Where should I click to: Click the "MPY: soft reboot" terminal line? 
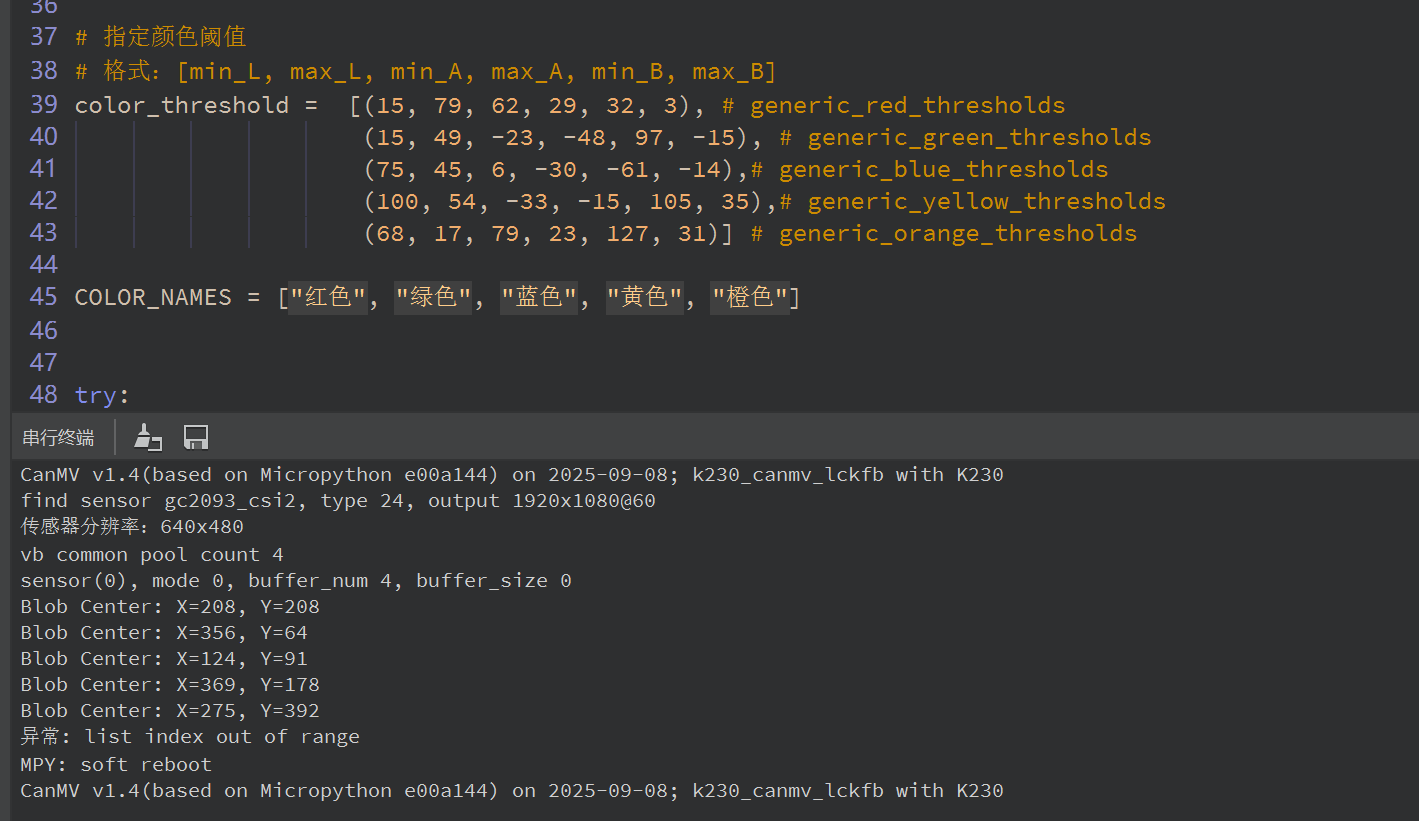coord(116,764)
